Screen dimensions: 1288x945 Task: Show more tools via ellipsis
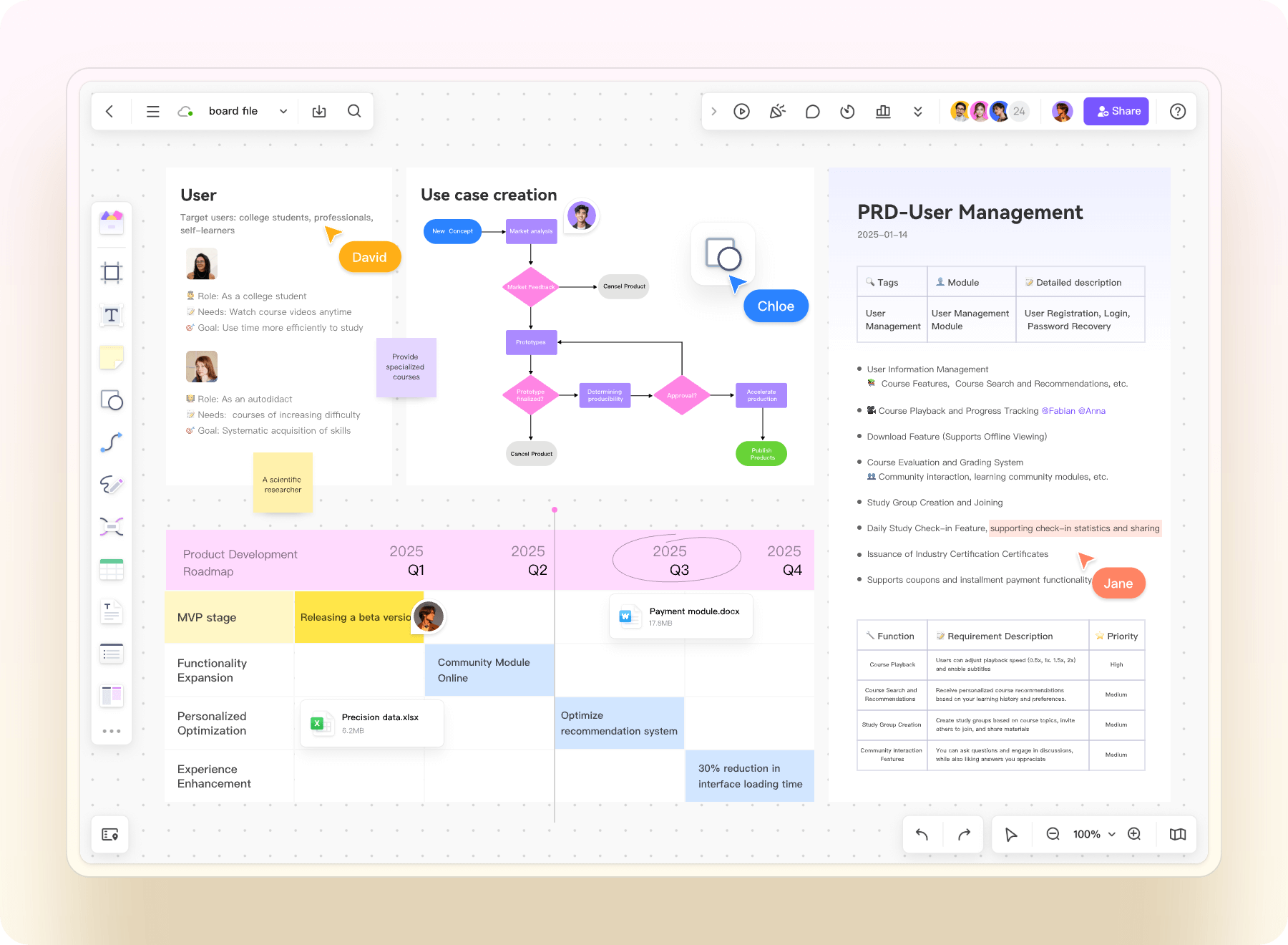112,731
